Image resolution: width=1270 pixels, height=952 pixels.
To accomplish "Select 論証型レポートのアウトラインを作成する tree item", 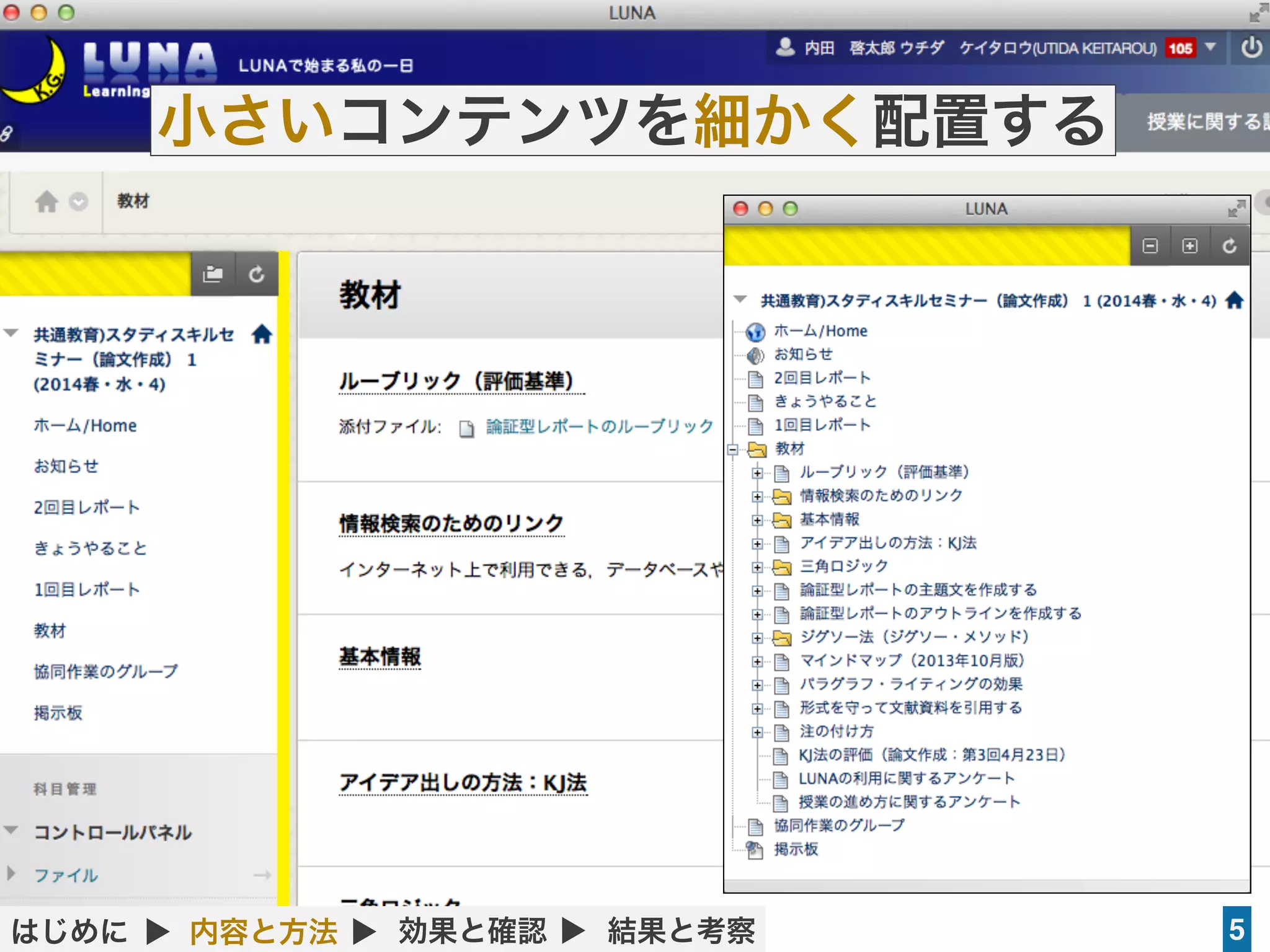I will pyautogui.click(x=941, y=614).
